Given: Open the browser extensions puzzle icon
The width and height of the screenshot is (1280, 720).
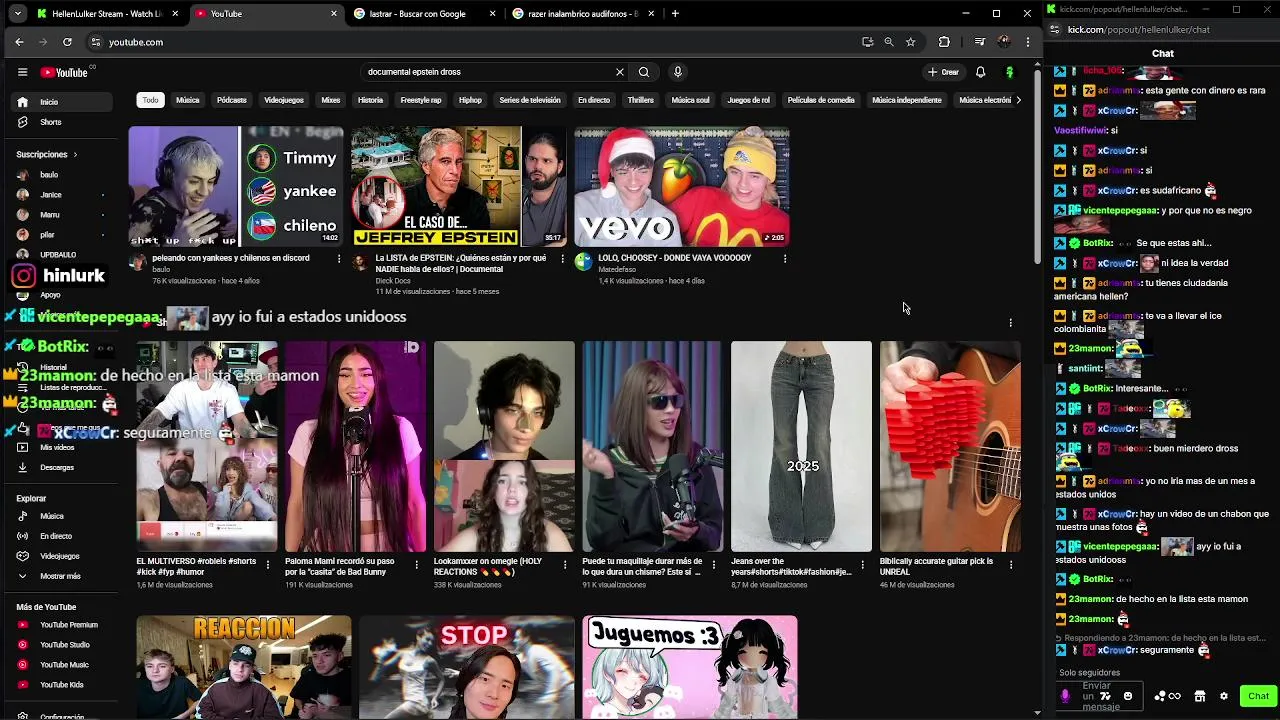Looking at the screenshot, I should 944,42.
